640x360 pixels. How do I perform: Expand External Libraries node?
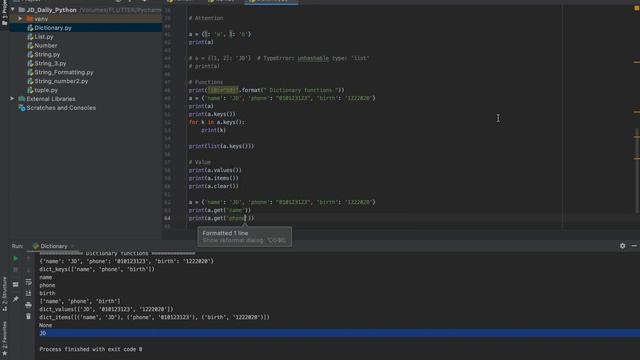tap(12, 99)
